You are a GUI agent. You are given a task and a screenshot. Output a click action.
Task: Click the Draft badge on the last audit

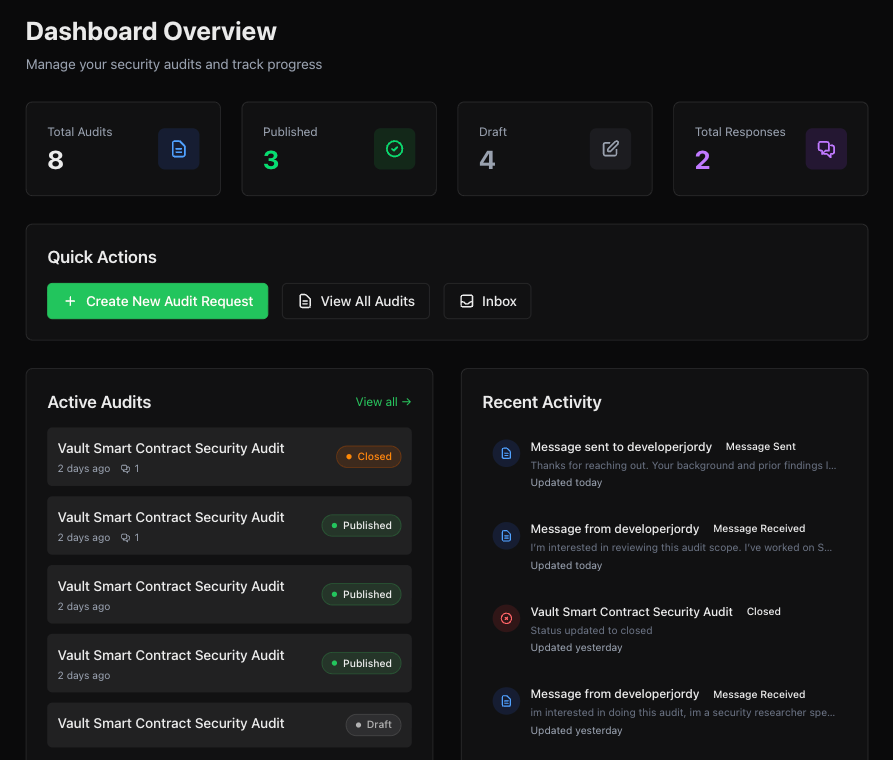[373, 724]
